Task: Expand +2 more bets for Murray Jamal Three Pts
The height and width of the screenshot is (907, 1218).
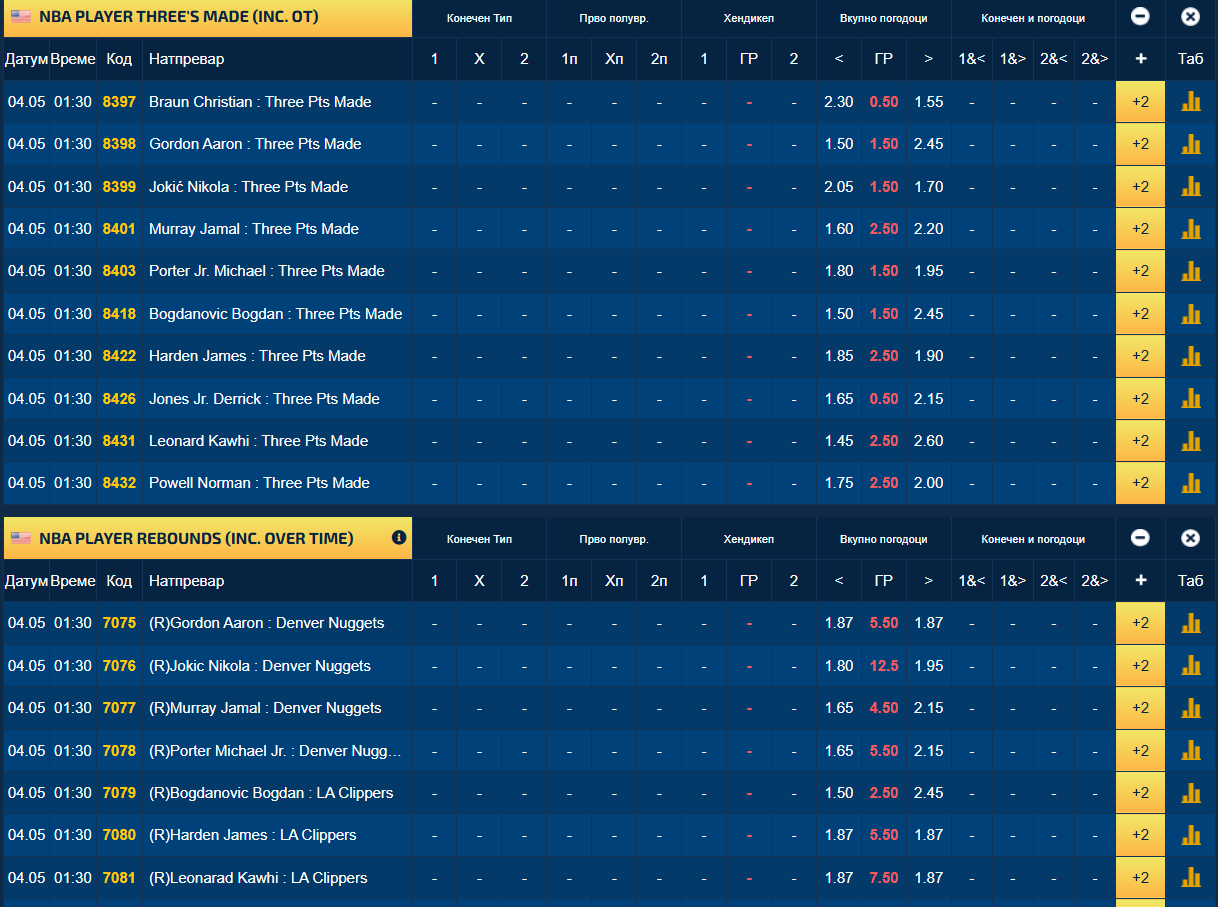Action: tap(1141, 229)
